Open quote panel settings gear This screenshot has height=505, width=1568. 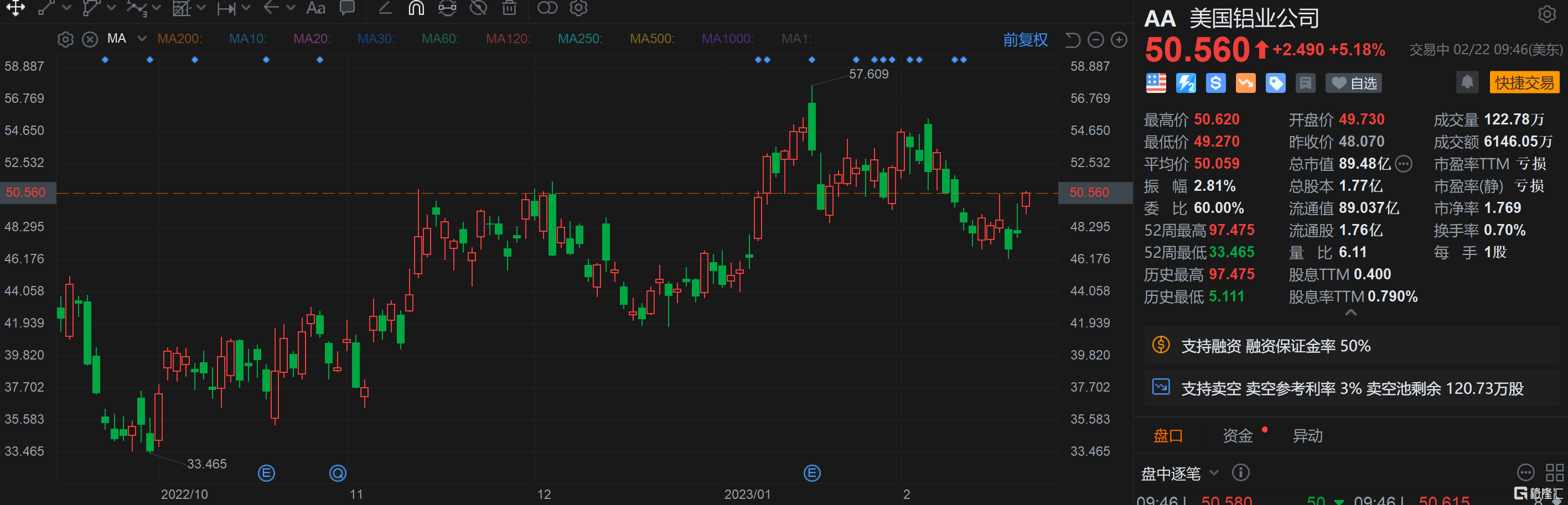tap(1547, 13)
